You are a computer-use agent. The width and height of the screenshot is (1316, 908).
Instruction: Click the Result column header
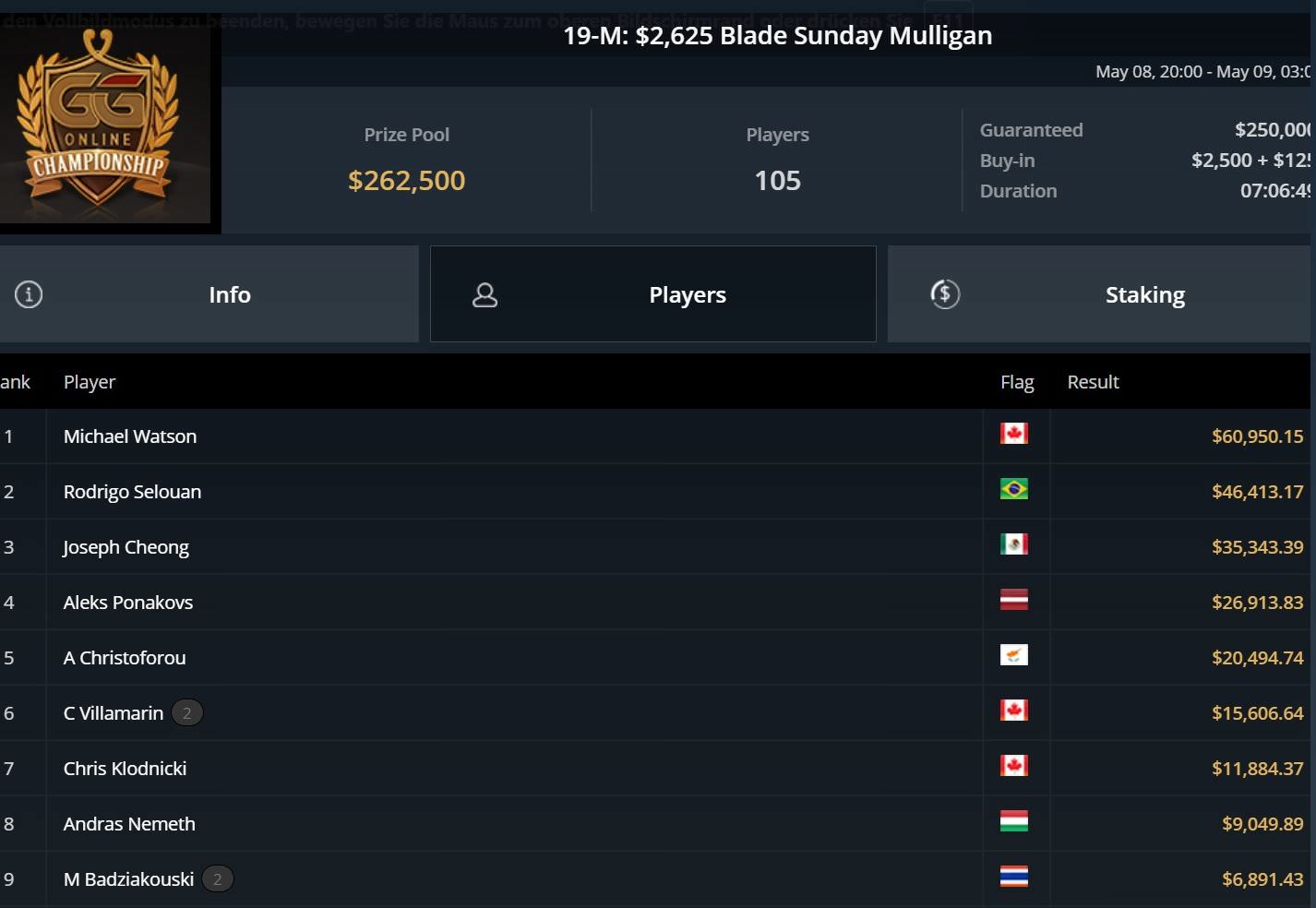point(1093,382)
